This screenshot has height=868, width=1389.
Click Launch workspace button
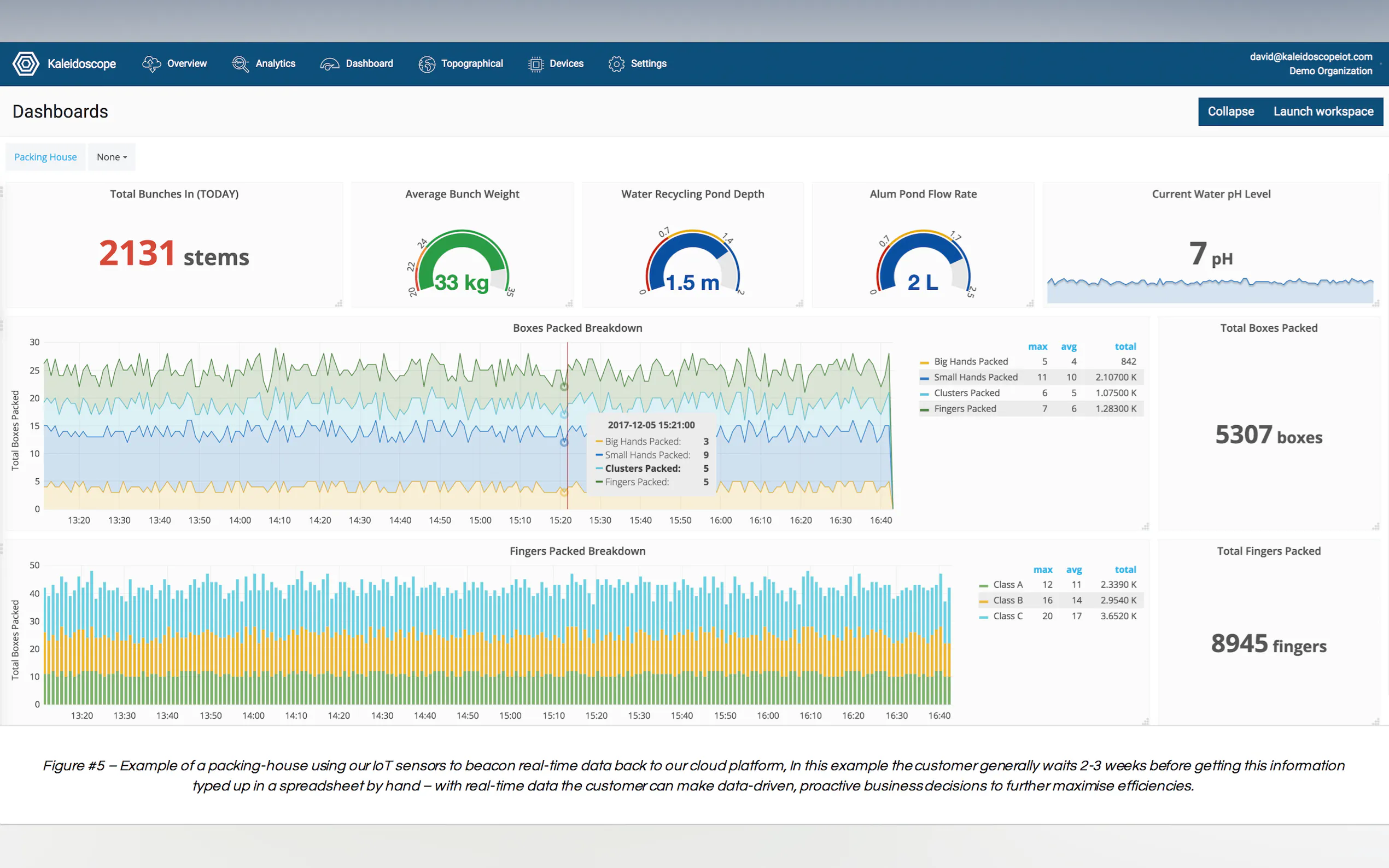[x=1323, y=112]
